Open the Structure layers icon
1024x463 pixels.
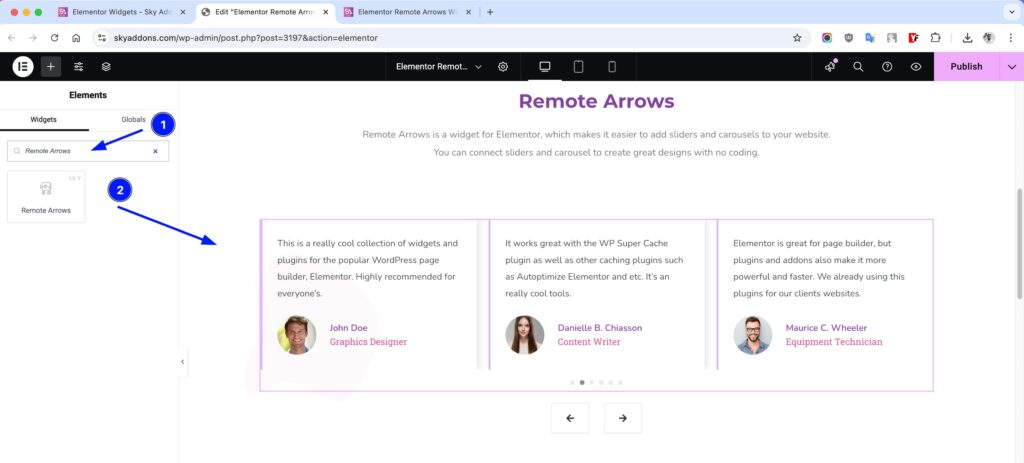[x=106, y=67]
